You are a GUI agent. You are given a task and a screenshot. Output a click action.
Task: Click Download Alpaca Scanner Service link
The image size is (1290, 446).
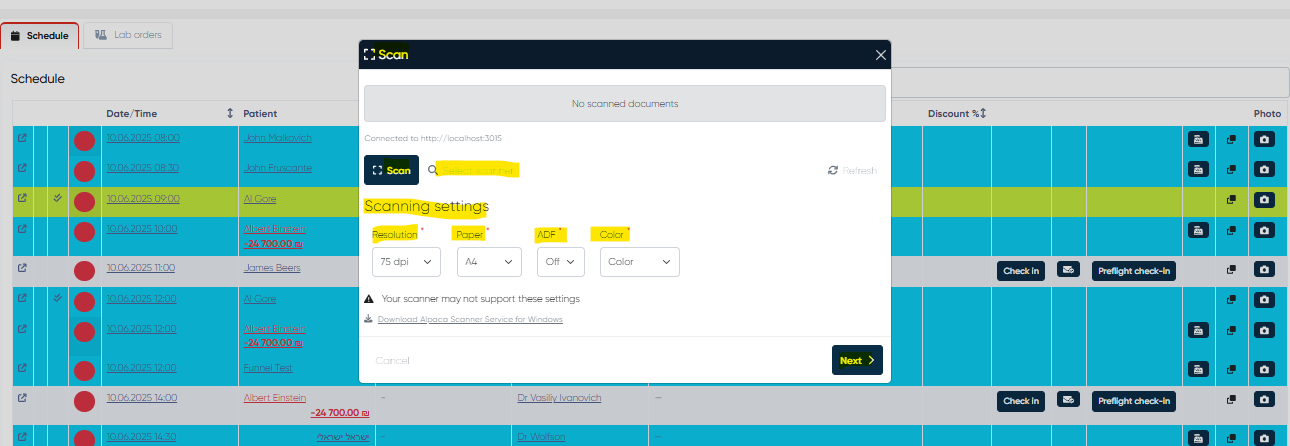click(x=470, y=319)
